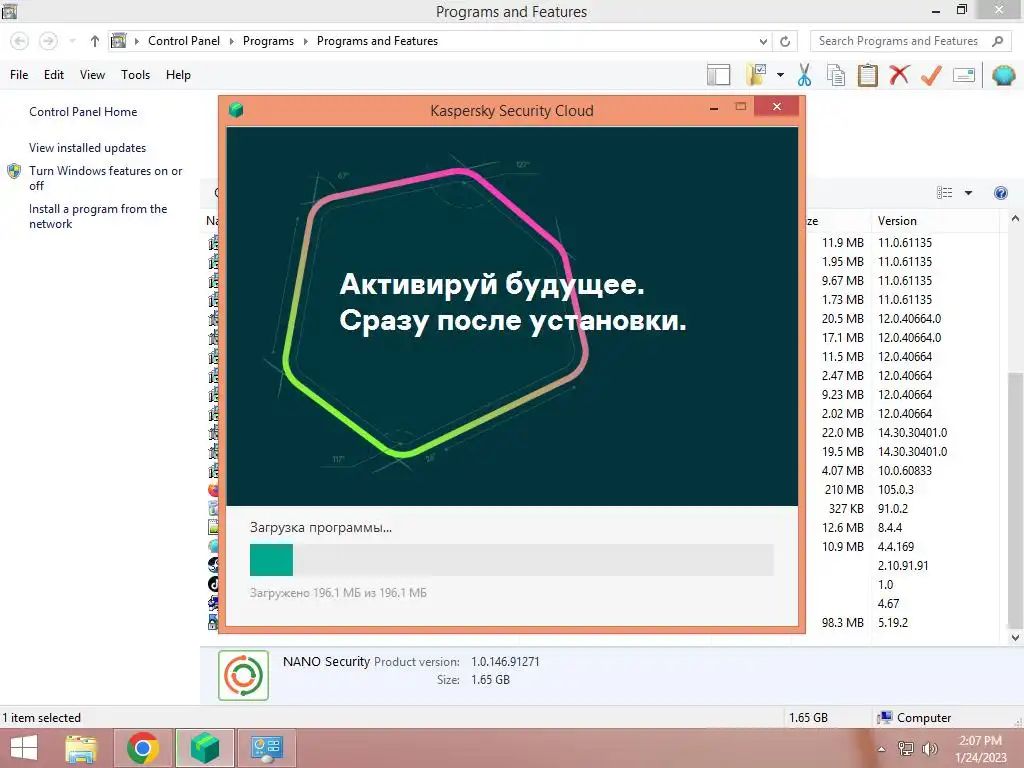This screenshot has width=1024, height=768.
Task: Select version 5.19.2 row
Action: click(893, 623)
